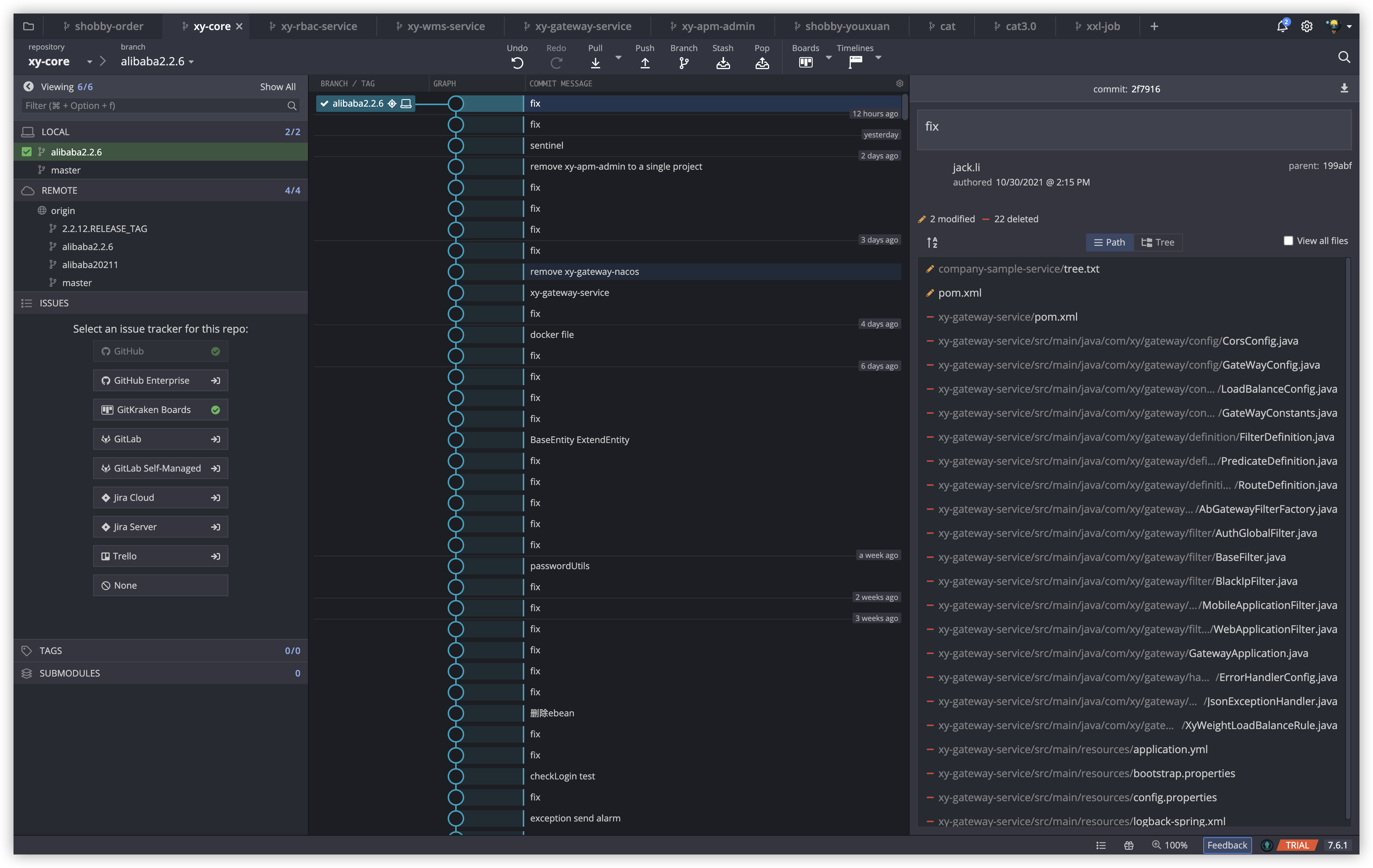1373x868 pixels.
Task: Click the branch Filter input field
Action: click(160, 105)
